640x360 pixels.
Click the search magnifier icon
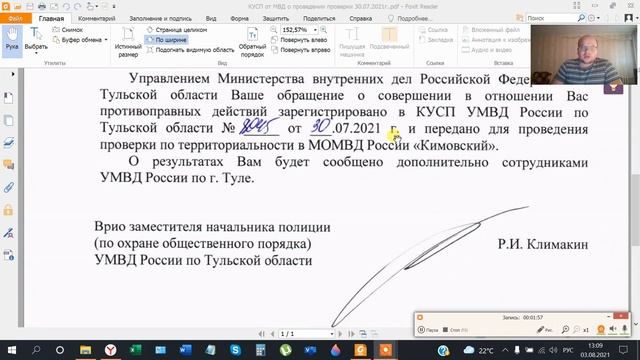pos(581,18)
